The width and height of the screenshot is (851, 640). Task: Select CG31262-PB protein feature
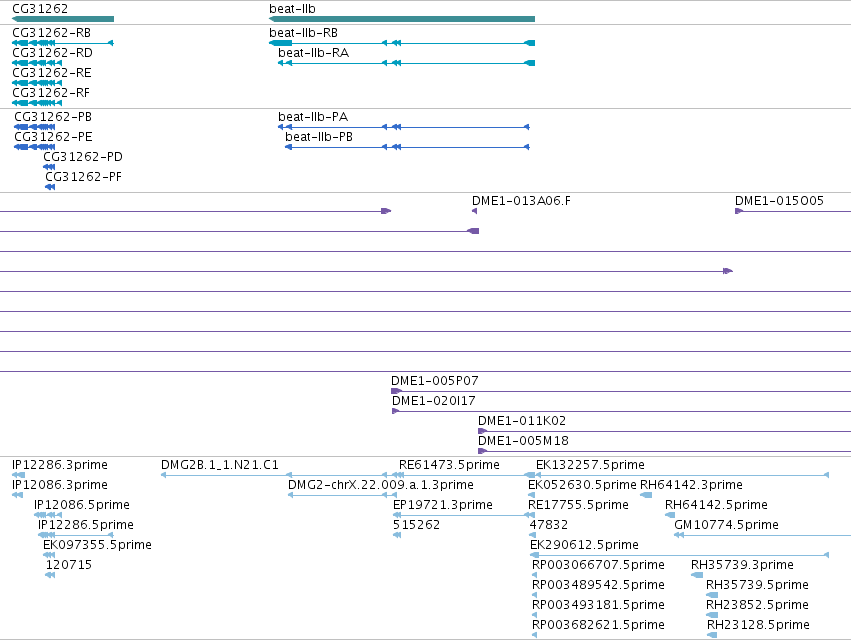click(x=35, y=127)
